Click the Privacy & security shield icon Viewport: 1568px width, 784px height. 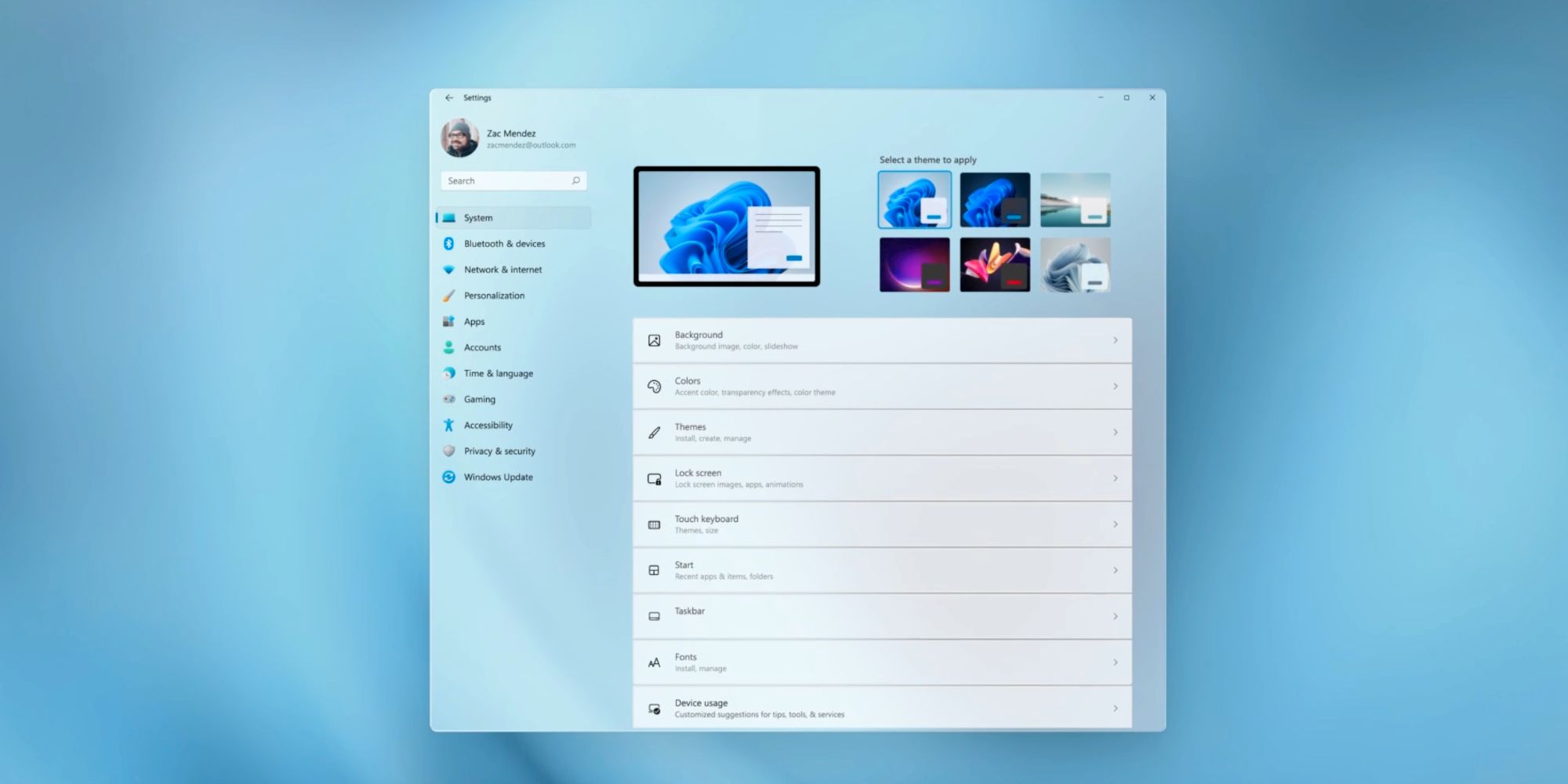click(448, 451)
